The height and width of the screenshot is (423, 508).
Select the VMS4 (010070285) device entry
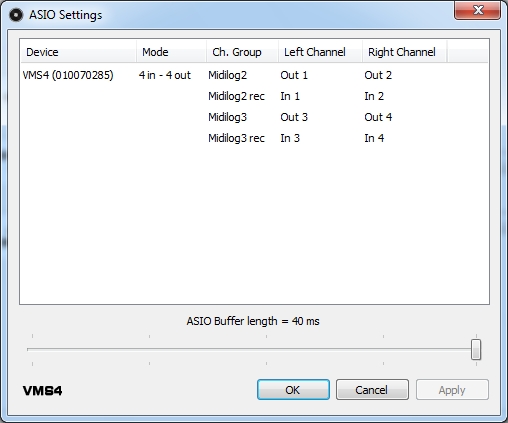coord(68,75)
